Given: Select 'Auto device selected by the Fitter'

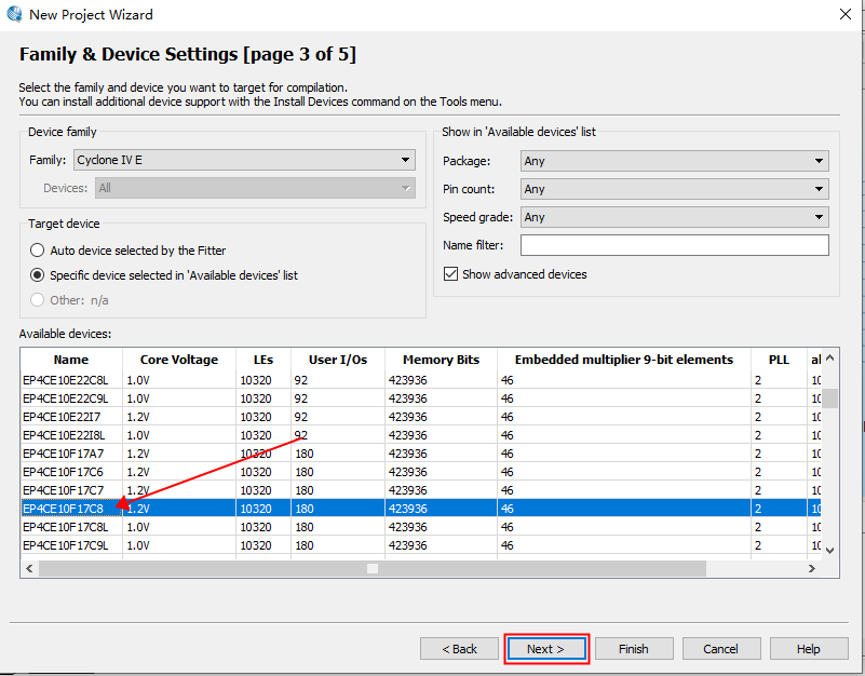Looking at the screenshot, I should coord(37,251).
